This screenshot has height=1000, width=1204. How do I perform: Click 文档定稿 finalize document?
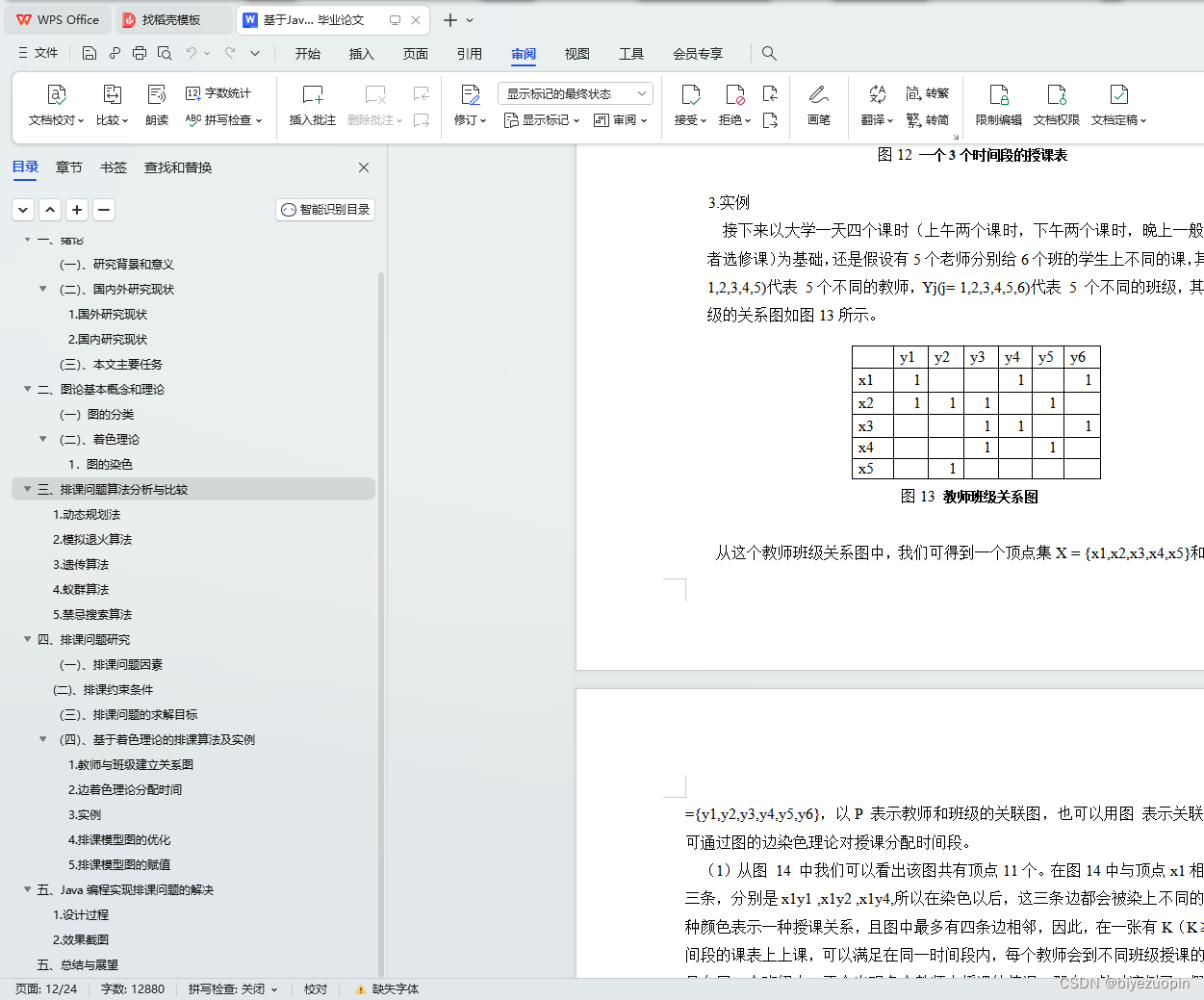click(1118, 106)
